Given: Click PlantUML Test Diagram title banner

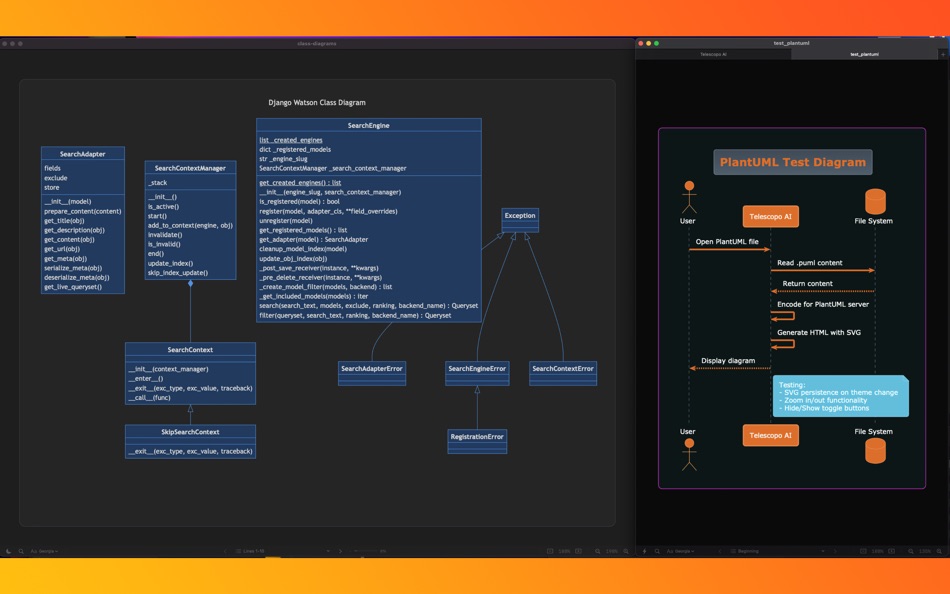Looking at the screenshot, I should point(792,162).
